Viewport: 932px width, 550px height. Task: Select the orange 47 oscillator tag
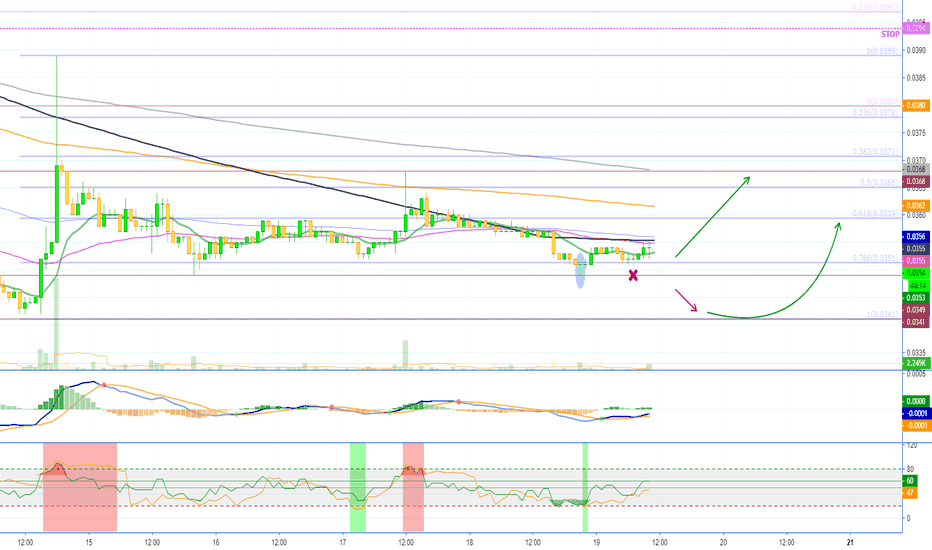click(910, 493)
